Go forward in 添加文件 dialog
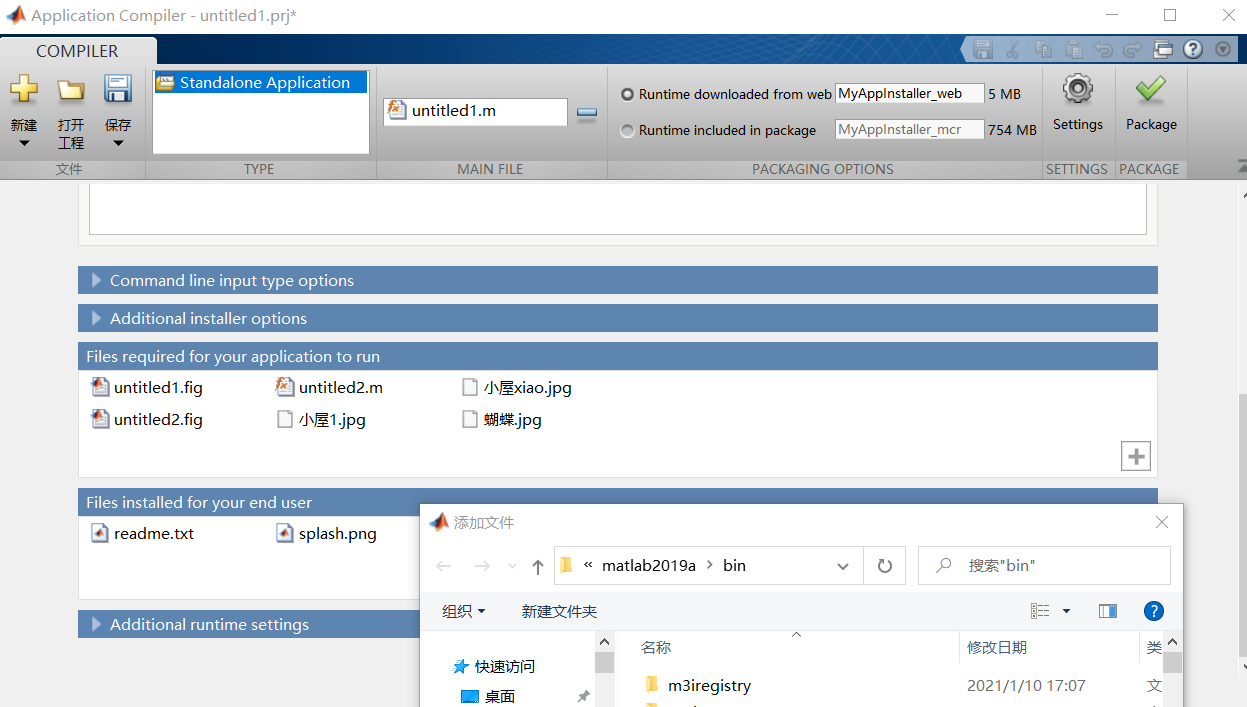1247x707 pixels. pos(482,566)
